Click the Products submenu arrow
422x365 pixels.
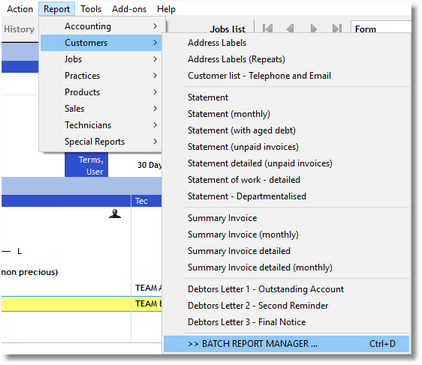[x=155, y=92]
